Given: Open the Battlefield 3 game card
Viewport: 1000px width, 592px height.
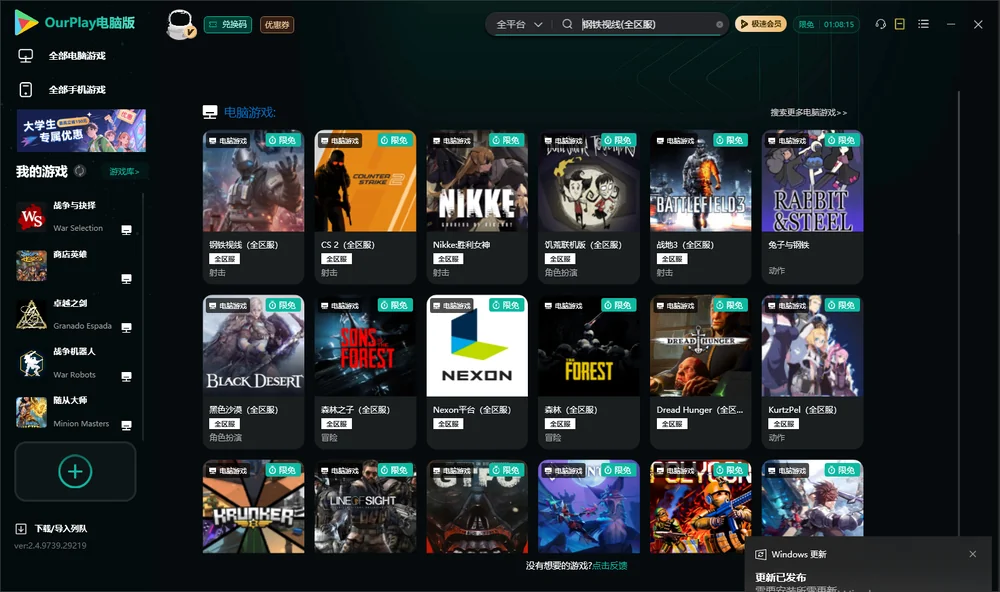Looking at the screenshot, I should 701,207.
